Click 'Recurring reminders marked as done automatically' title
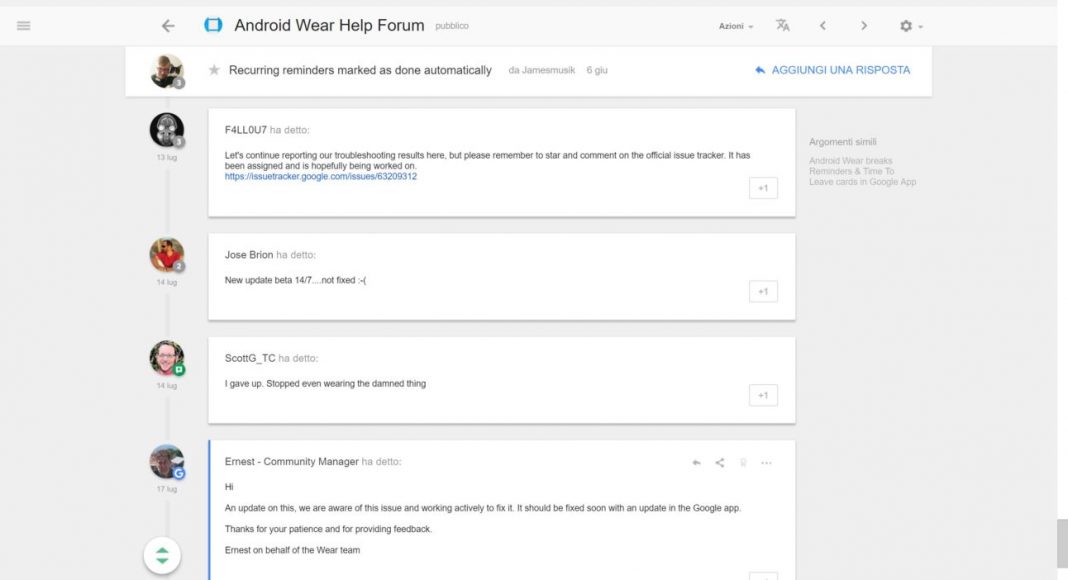Viewport: 1068px width, 580px height. tap(360, 70)
